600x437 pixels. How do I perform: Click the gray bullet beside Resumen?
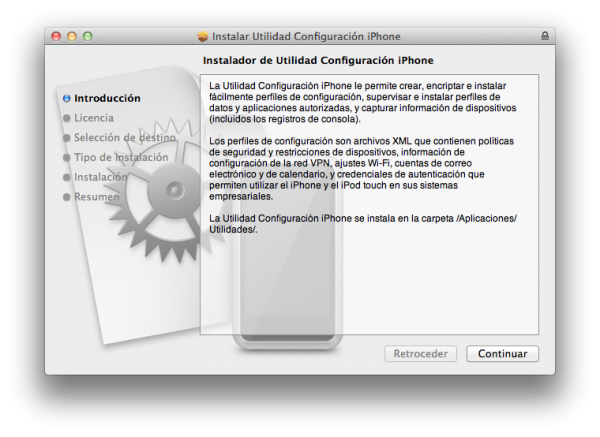(67, 197)
